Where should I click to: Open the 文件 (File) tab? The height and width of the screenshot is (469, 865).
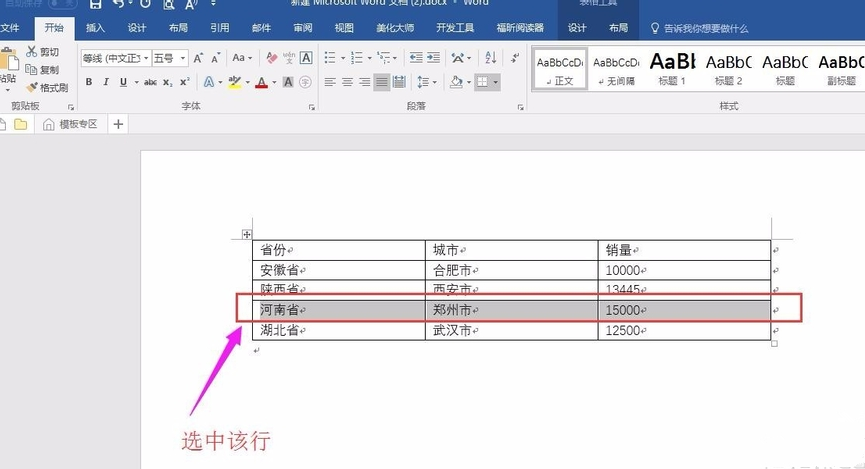[9, 28]
